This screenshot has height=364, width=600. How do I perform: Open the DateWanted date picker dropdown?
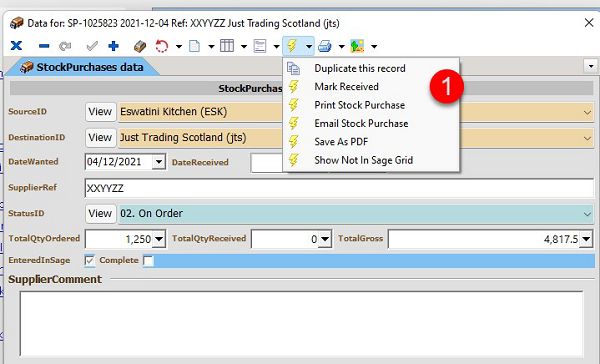(158, 162)
